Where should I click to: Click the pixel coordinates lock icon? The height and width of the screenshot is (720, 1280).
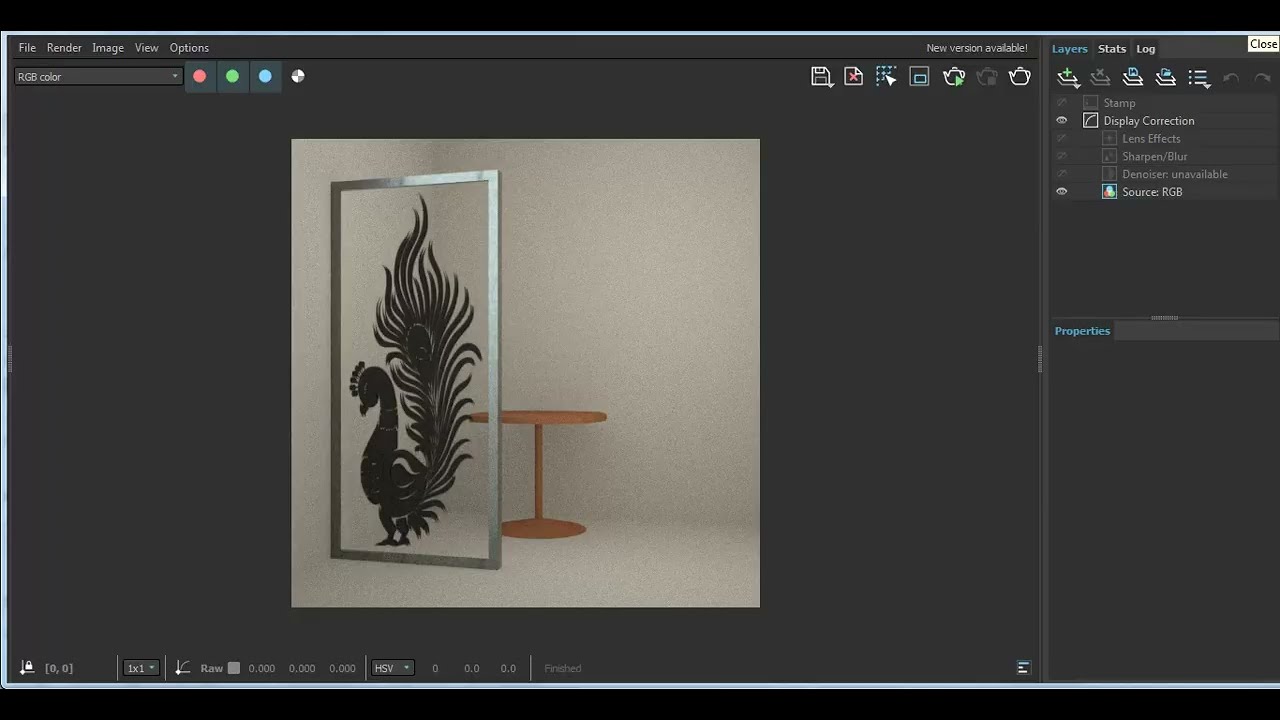(x=27, y=668)
